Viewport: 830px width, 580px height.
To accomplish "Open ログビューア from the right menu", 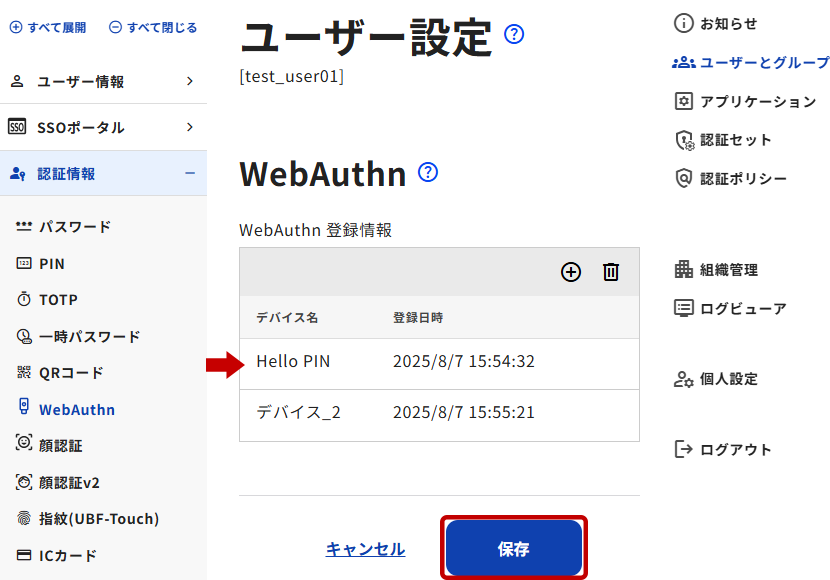I will click(731, 308).
